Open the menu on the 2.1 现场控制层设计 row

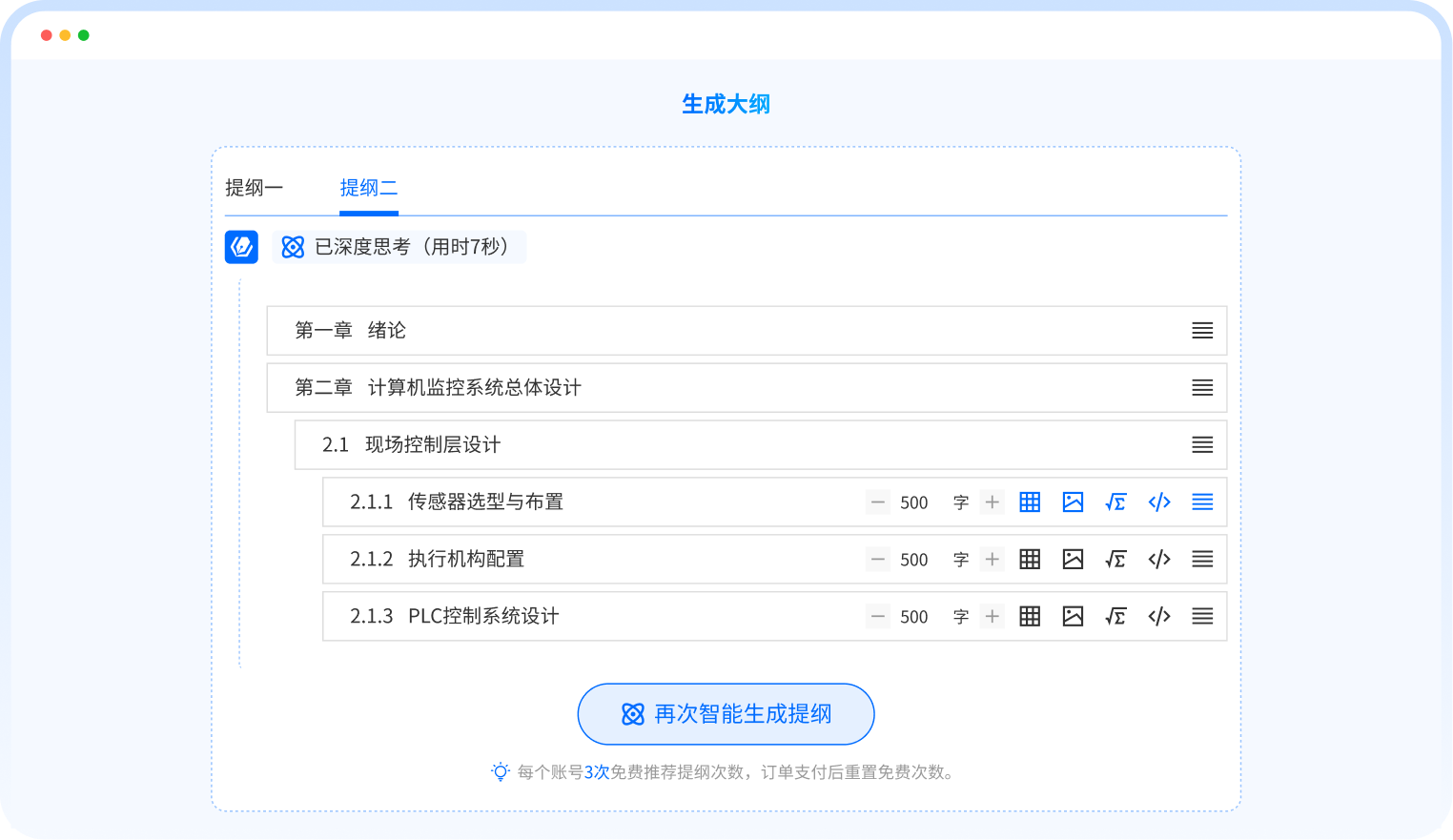[1201, 444]
